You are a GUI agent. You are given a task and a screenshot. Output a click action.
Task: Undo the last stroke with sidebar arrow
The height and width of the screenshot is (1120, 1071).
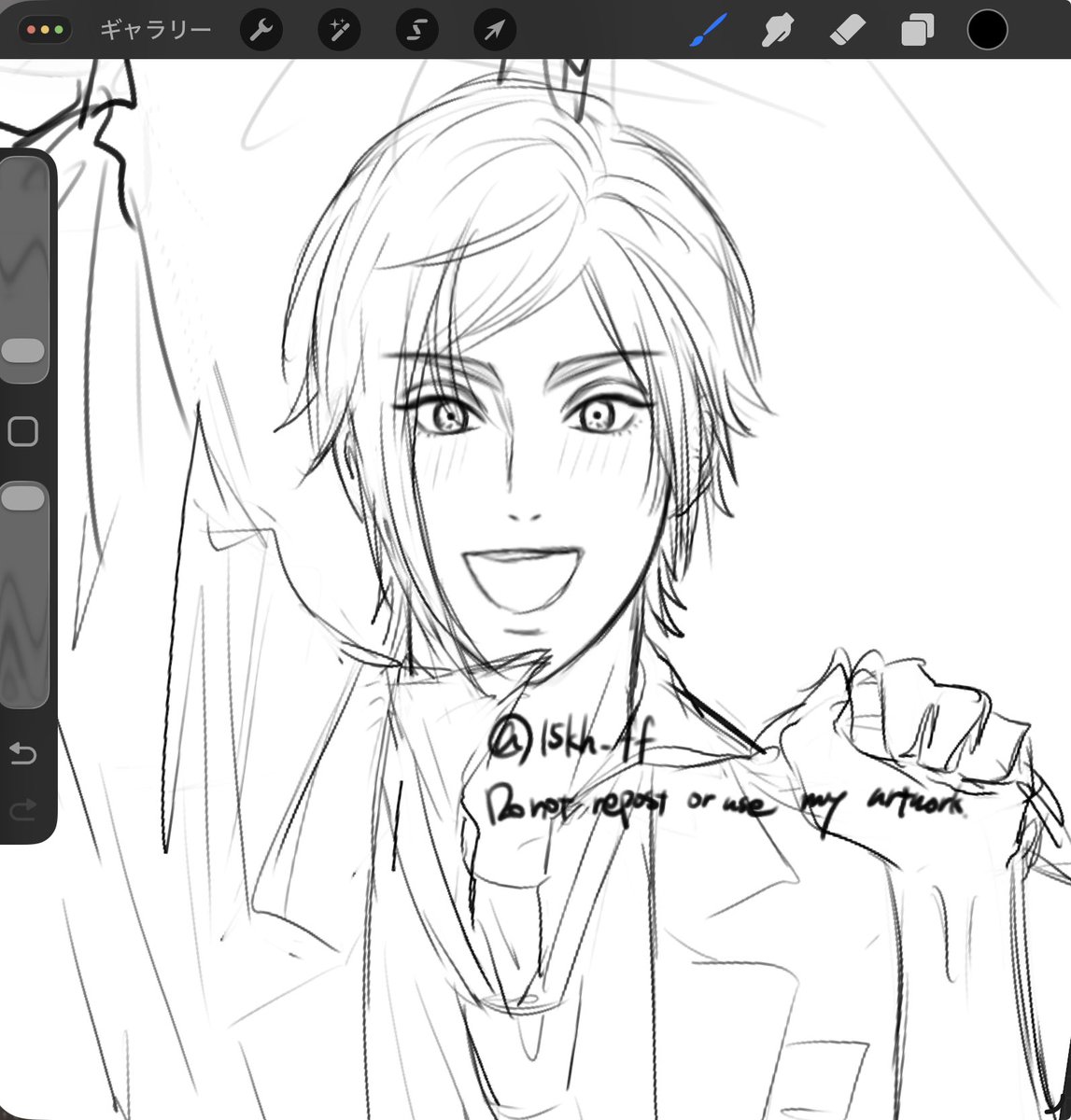coord(22,753)
